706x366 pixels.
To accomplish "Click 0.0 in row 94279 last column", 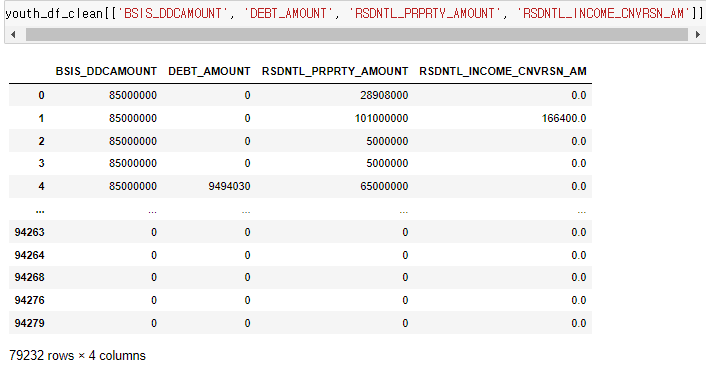I will [579, 323].
